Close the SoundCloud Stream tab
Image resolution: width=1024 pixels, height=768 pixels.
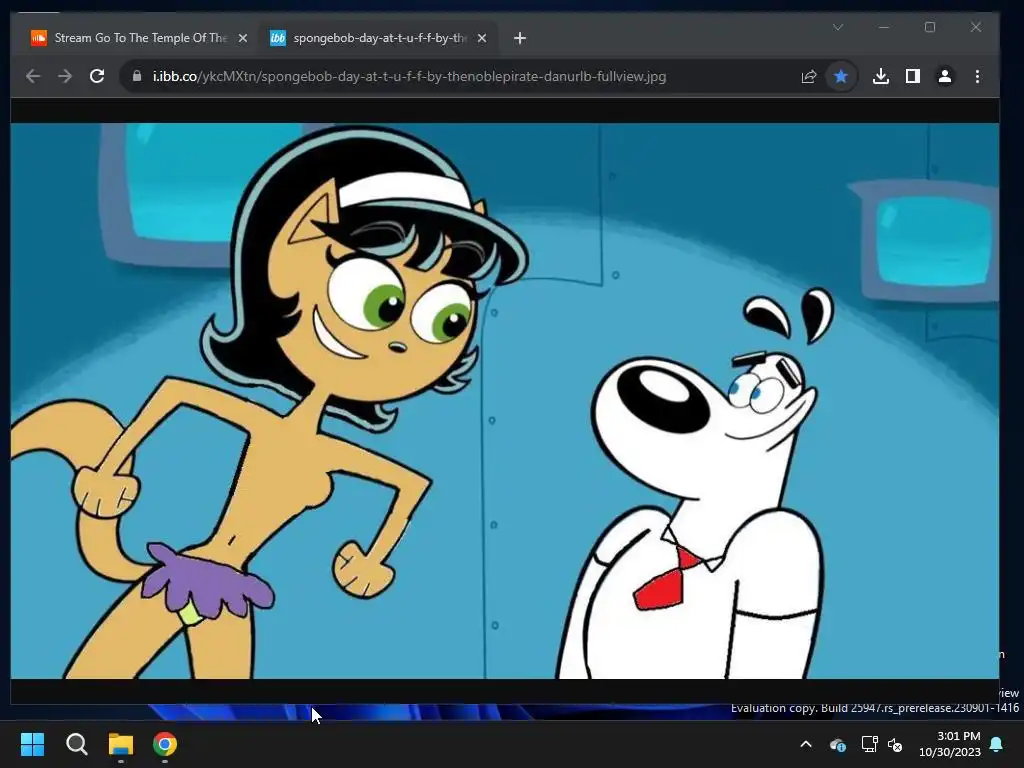click(243, 39)
